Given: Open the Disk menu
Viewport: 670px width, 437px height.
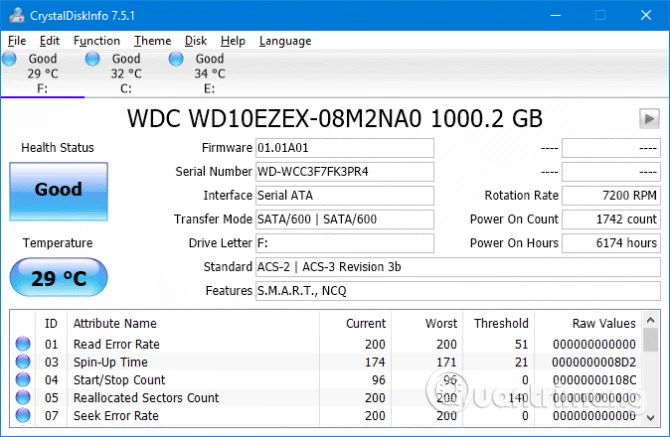Looking at the screenshot, I should coord(196,41).
